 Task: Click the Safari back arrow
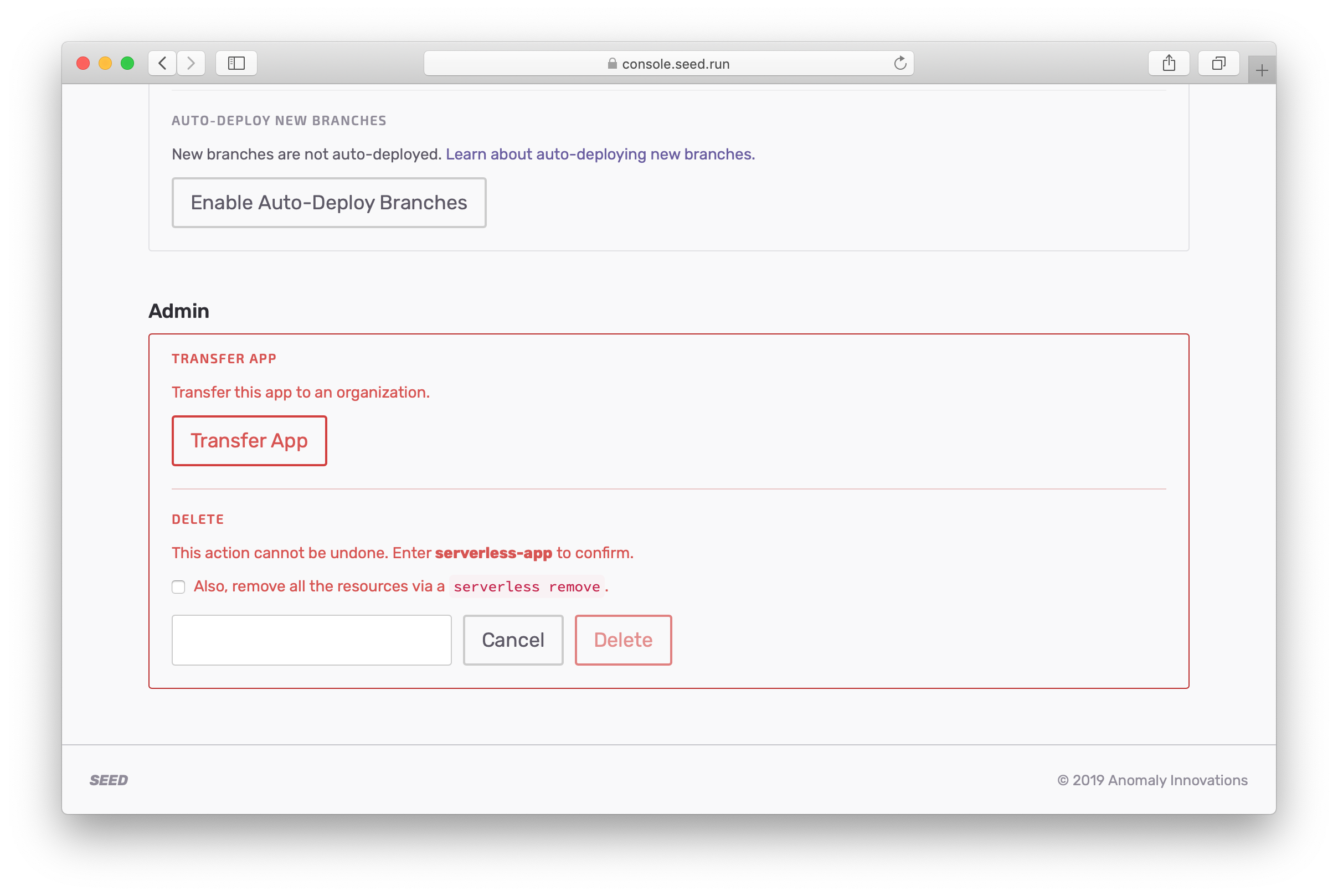click(162, 63)
